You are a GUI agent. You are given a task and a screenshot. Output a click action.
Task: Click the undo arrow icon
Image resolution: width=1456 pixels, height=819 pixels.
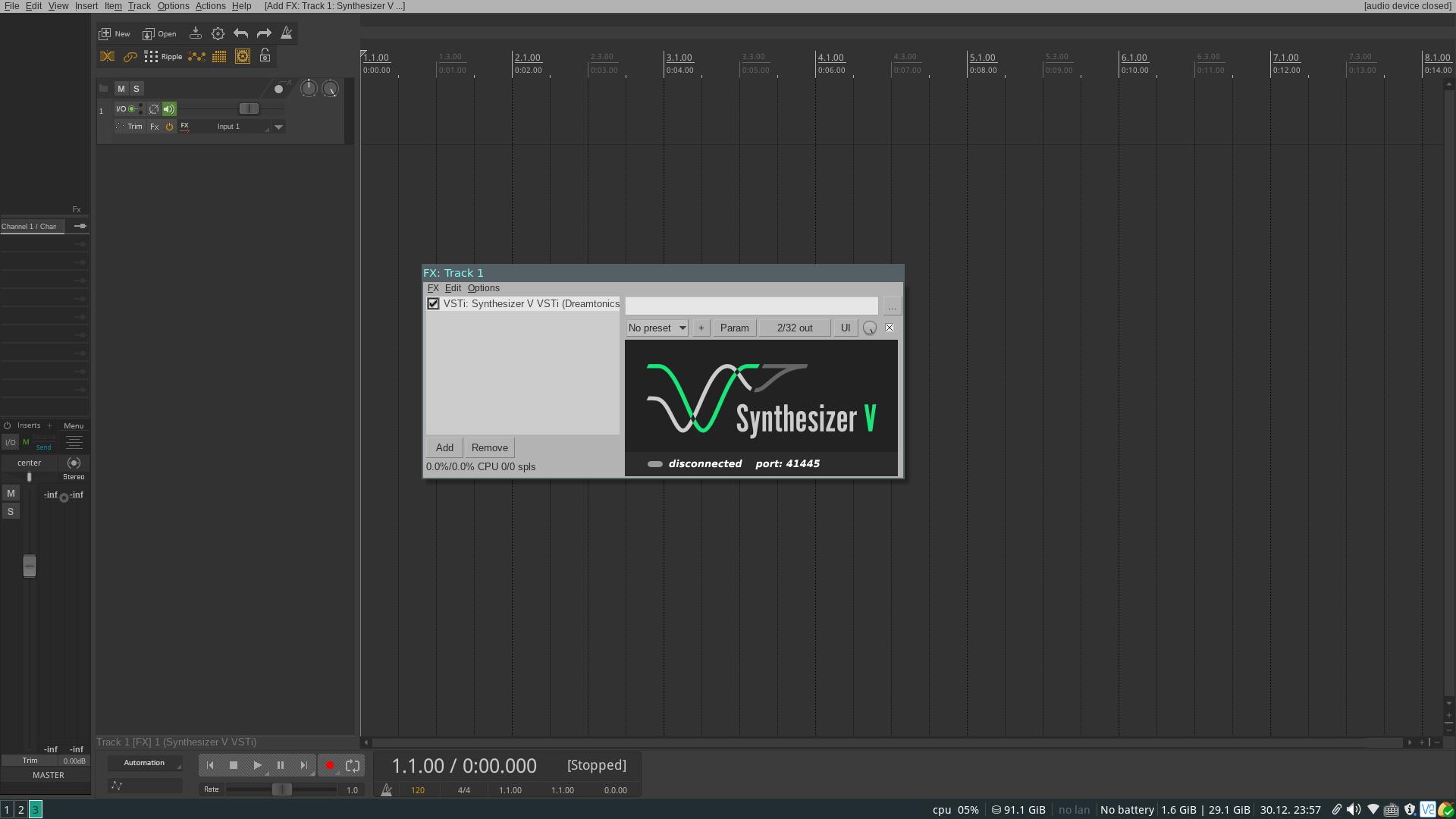coord(240,33)
